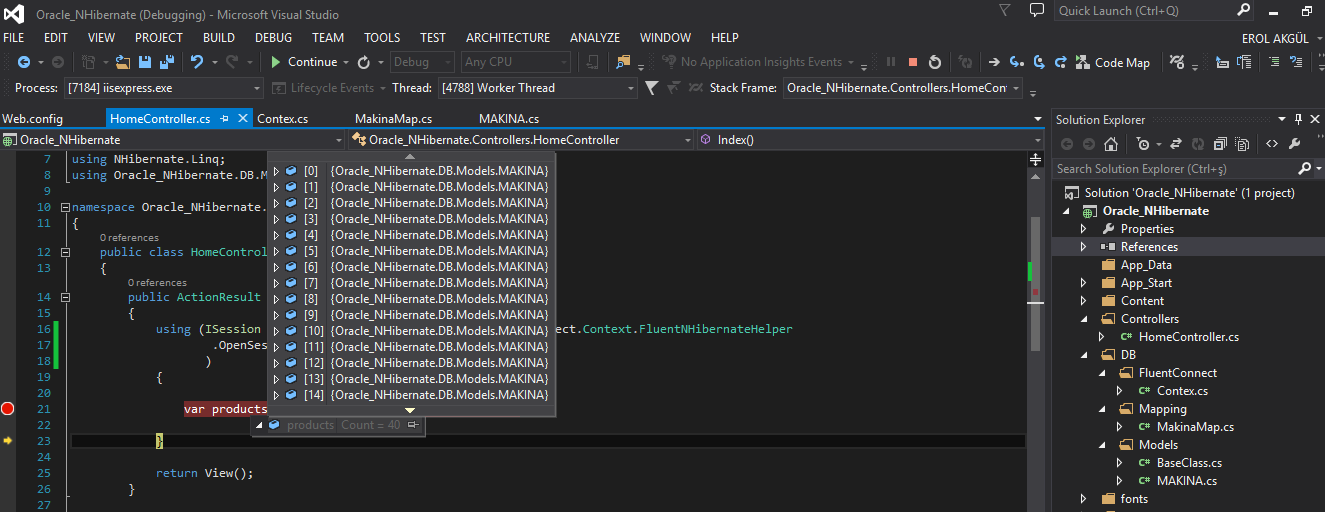Toggle the breakpoint on line 21
The height and width of the screenshot is (512, 1325).
coord(8,409)
